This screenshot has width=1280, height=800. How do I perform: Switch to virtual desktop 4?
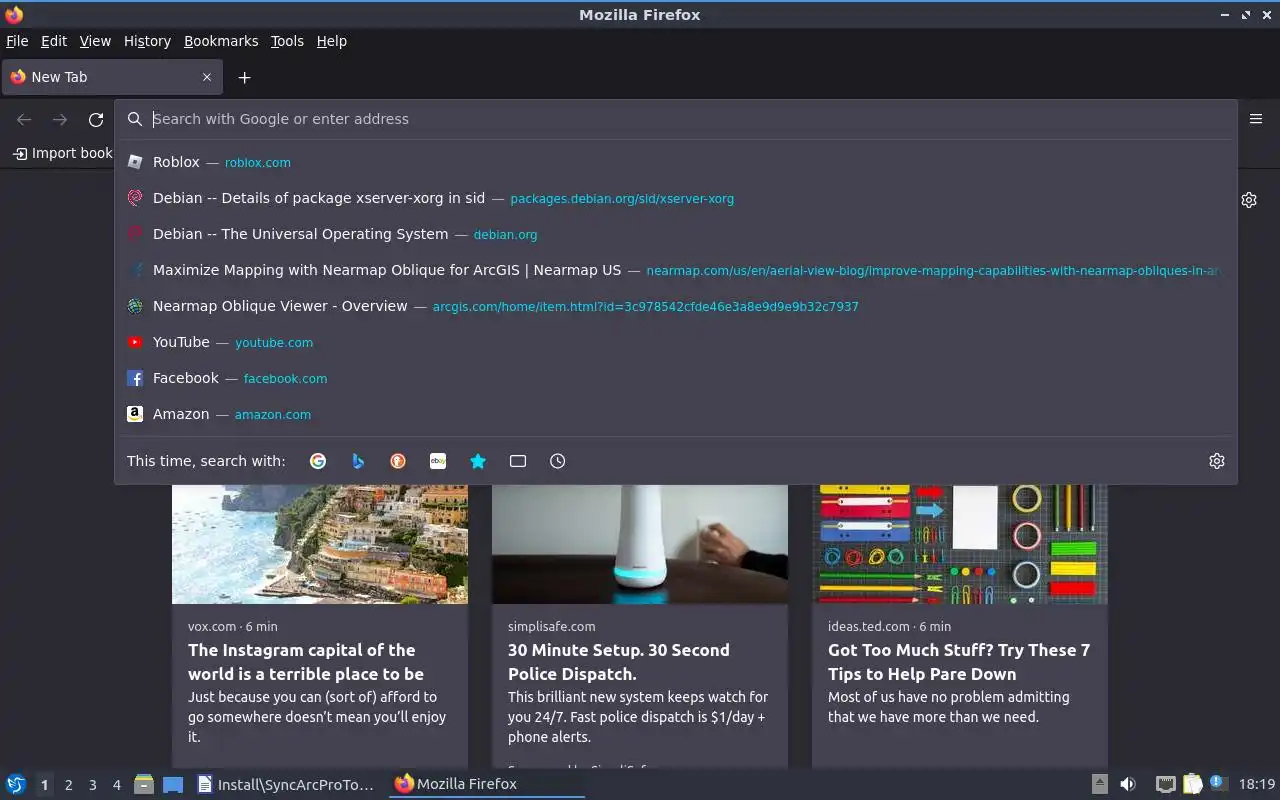tap(117, 785)
